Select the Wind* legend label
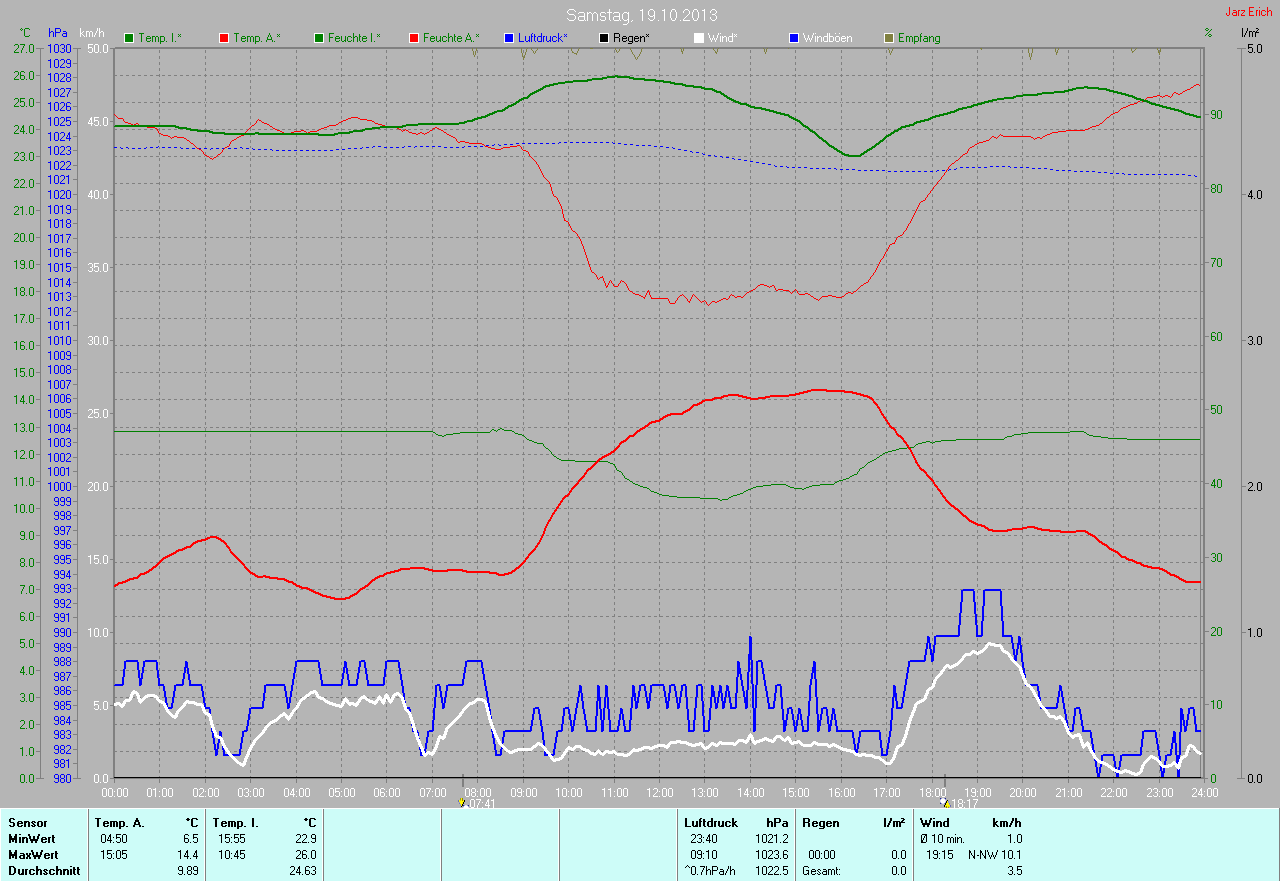Screen dimensions: 1280x881 [x=723, y=38]
